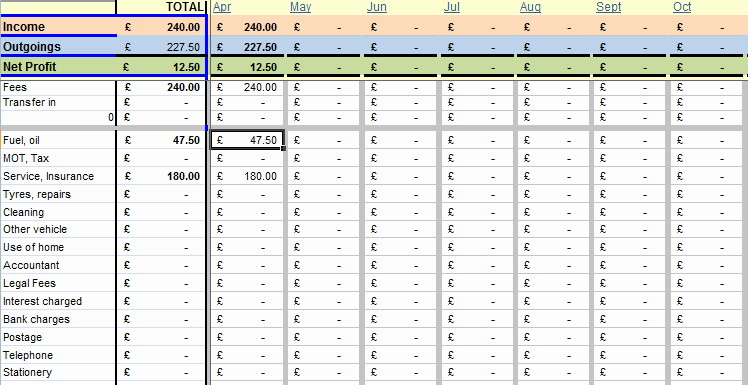Open the May month link
This screenshot has width=748, height=385.
pos(301,7)
